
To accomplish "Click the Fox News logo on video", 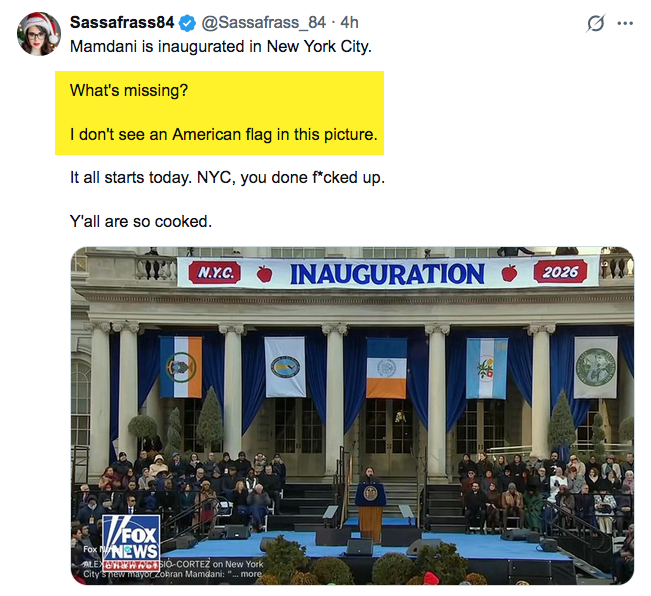I will pyautogui.click(x=129, y=537).
